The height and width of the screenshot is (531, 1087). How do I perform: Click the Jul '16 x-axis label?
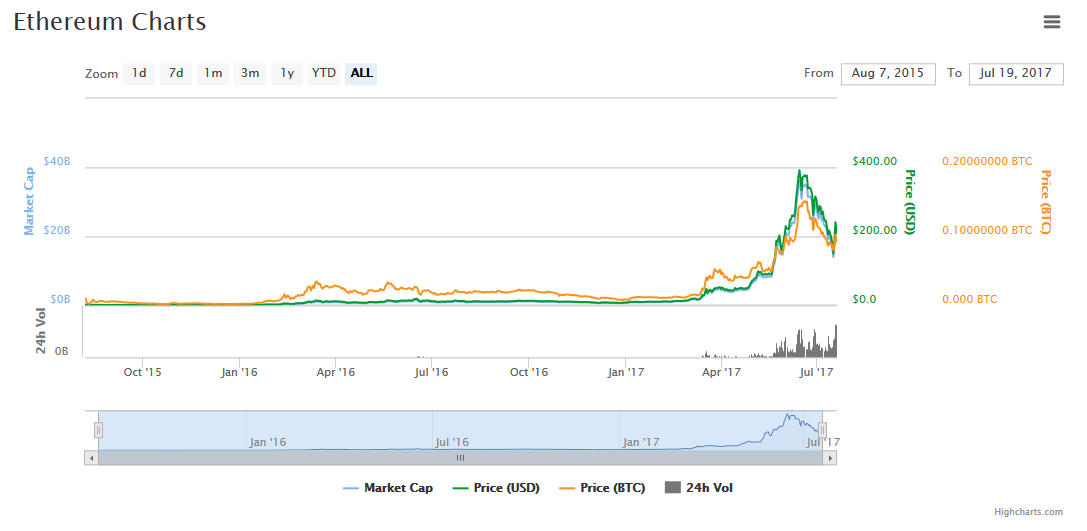[x=431, y=372]
